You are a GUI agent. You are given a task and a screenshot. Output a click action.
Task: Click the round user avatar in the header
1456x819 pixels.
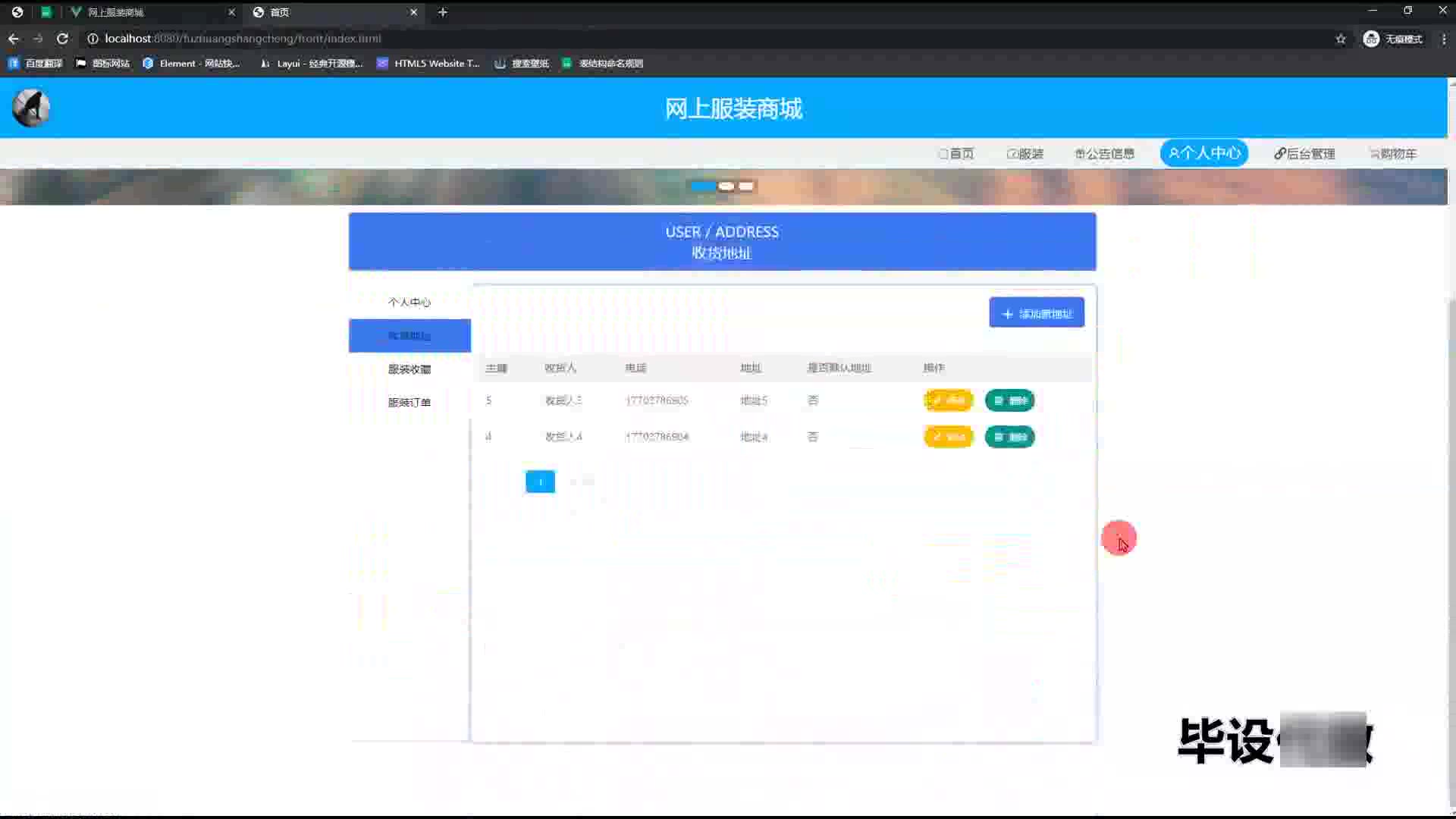[31, 108]
